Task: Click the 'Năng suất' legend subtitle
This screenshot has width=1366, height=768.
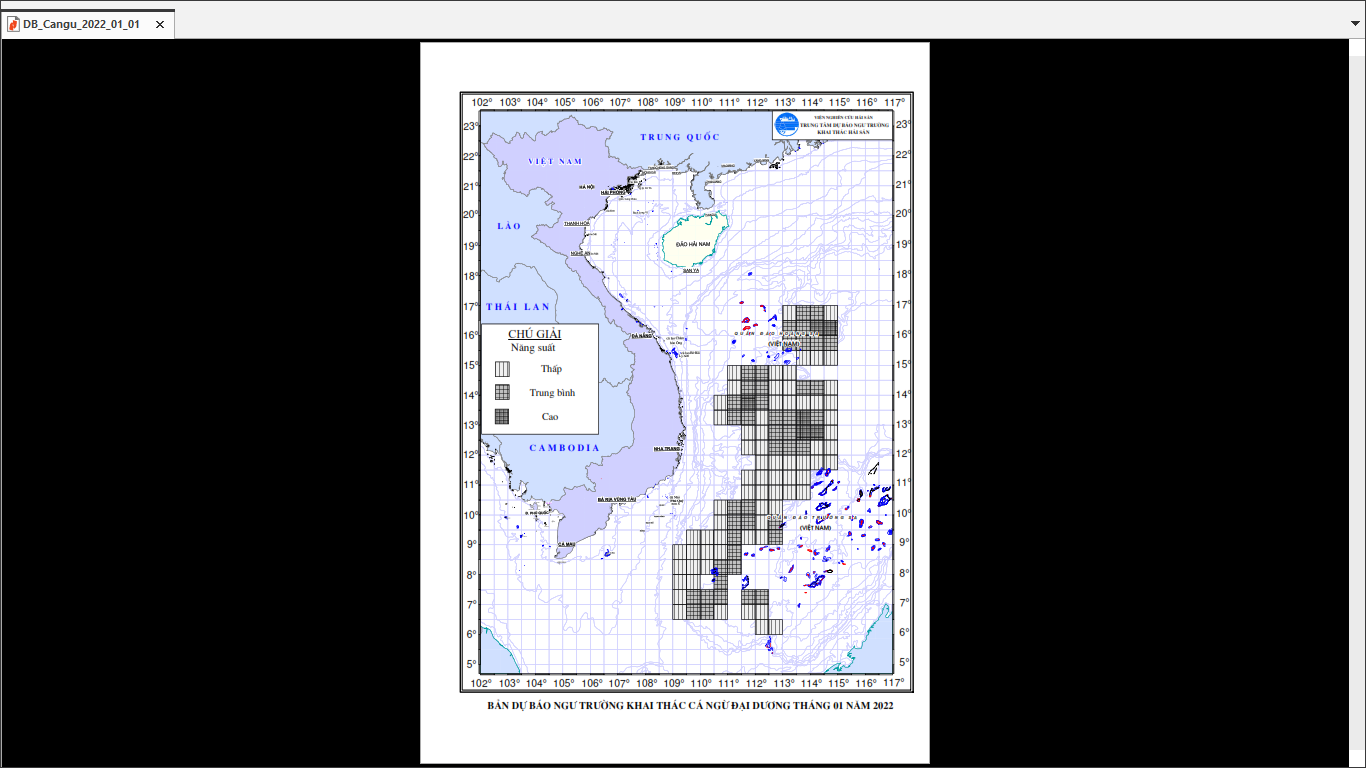Action: pos(533,348)
